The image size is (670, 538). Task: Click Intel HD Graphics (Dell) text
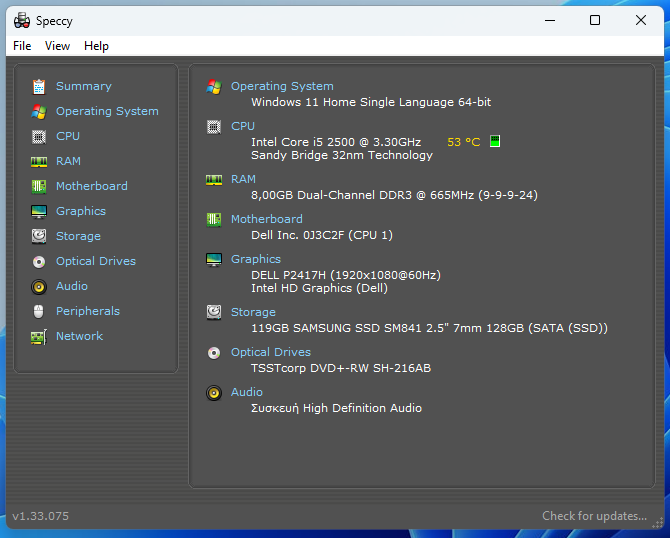click(319, 288)
